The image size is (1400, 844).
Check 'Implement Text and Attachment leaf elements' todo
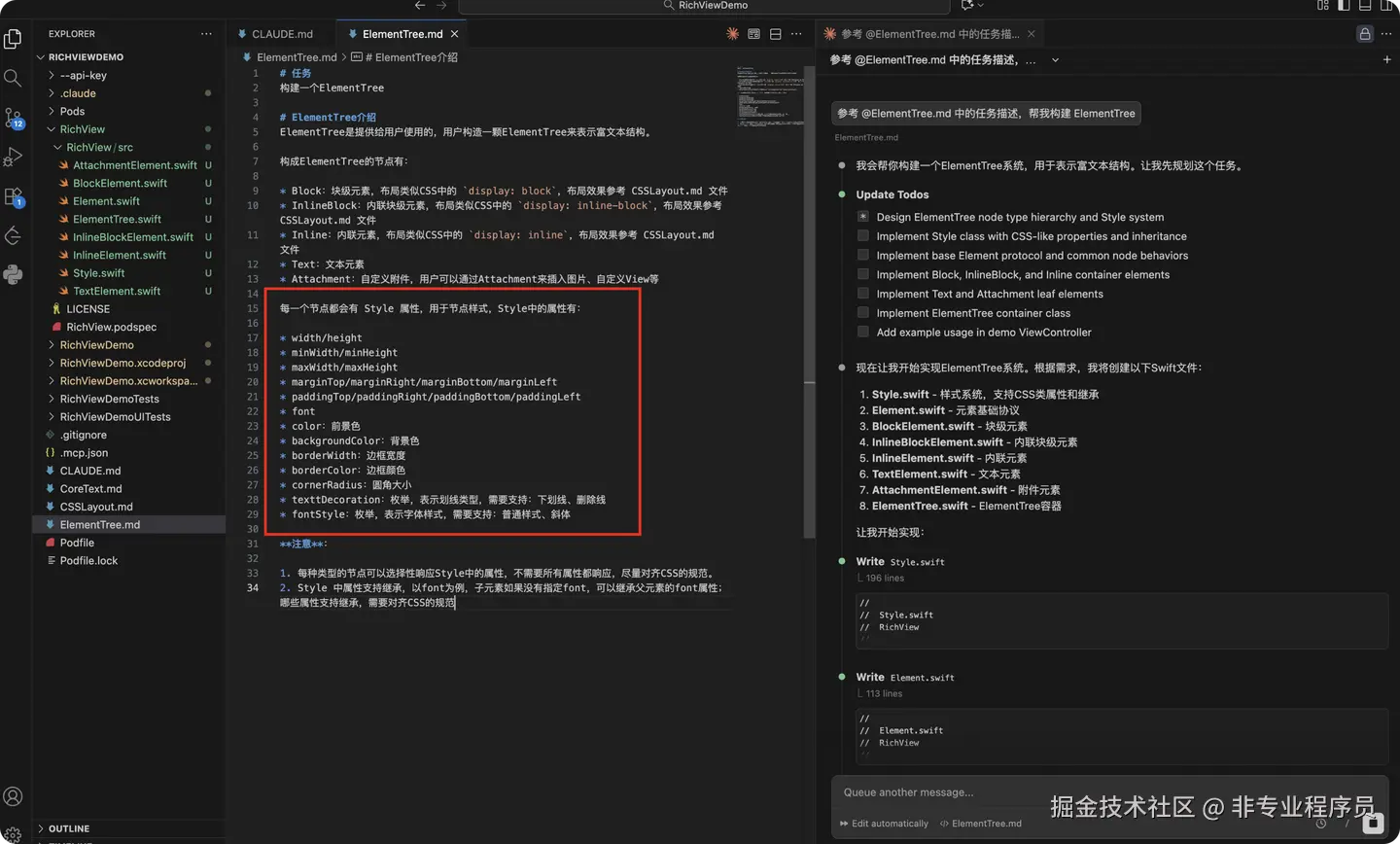[x=863, y=294]
